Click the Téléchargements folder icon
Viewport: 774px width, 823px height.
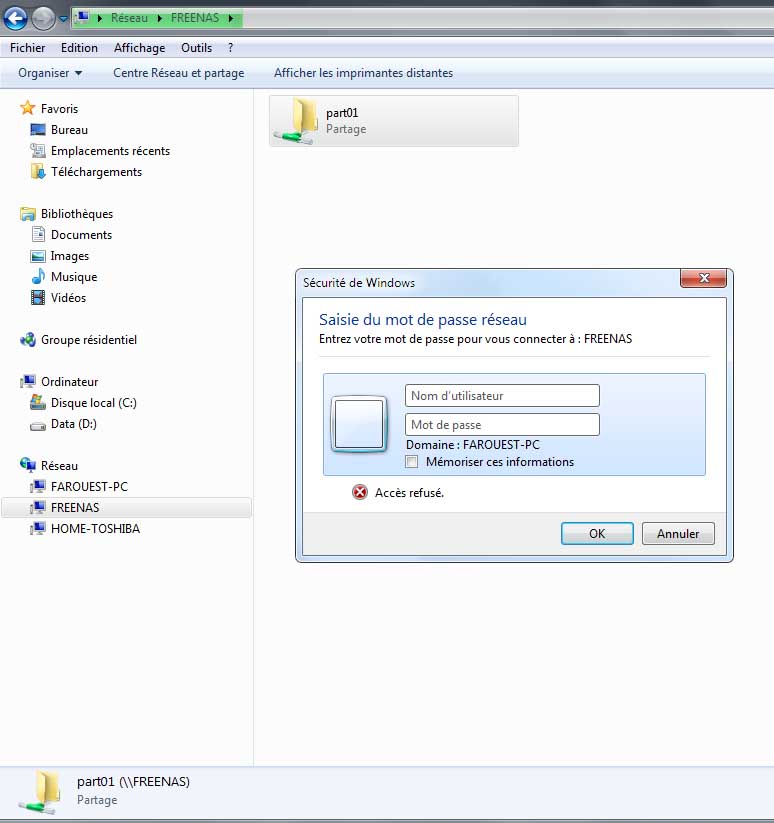(x=38, y=172)
